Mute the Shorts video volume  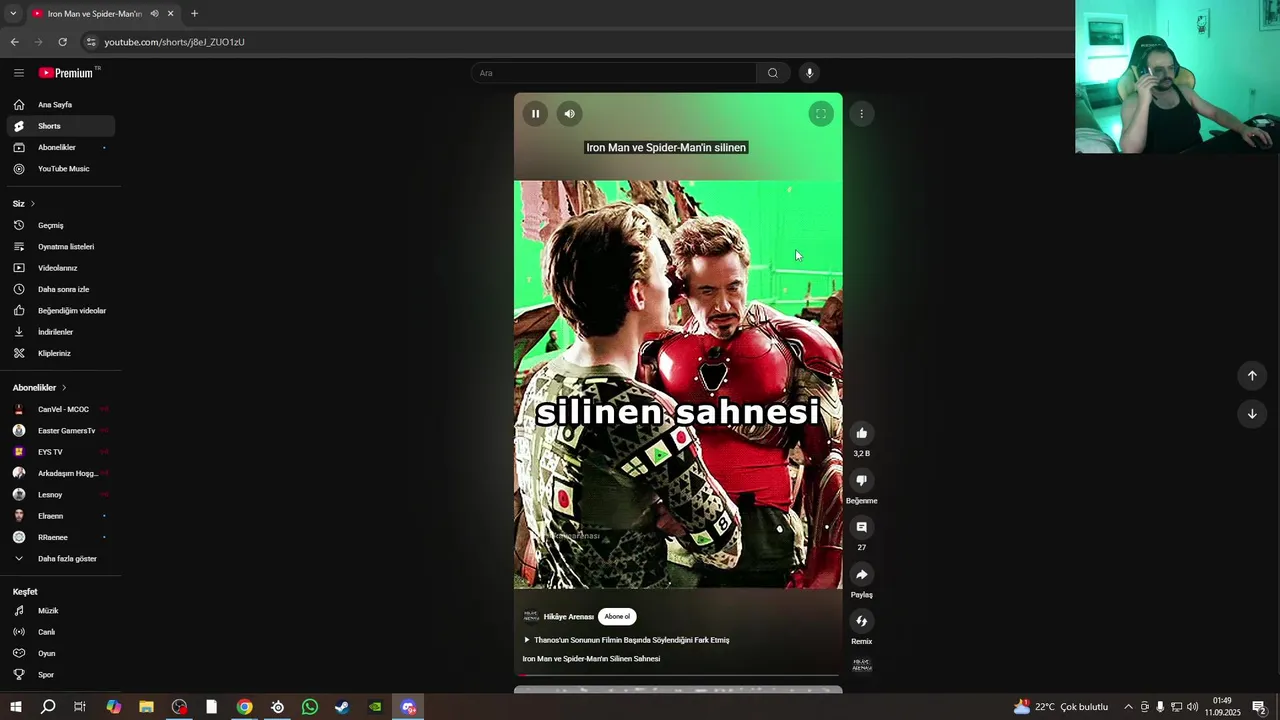click(569, 114)
